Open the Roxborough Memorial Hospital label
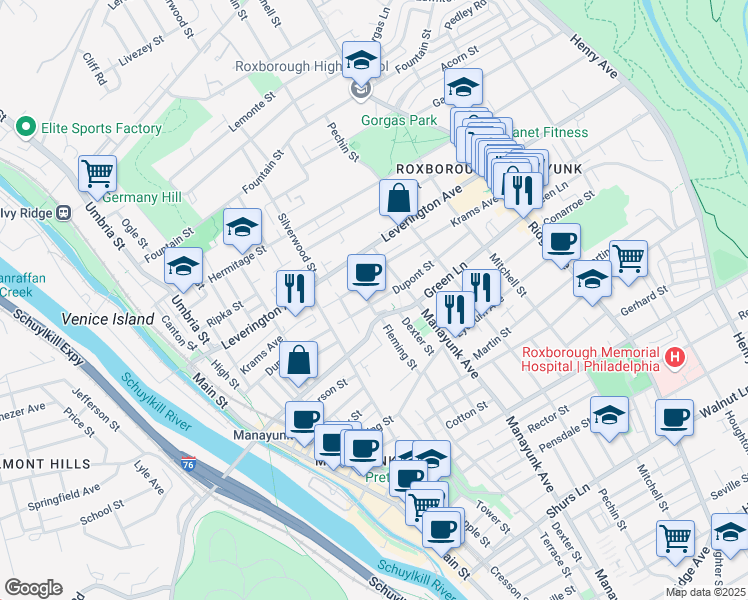The height and width of the screenshot is (600, 748). tap(591, 359)
